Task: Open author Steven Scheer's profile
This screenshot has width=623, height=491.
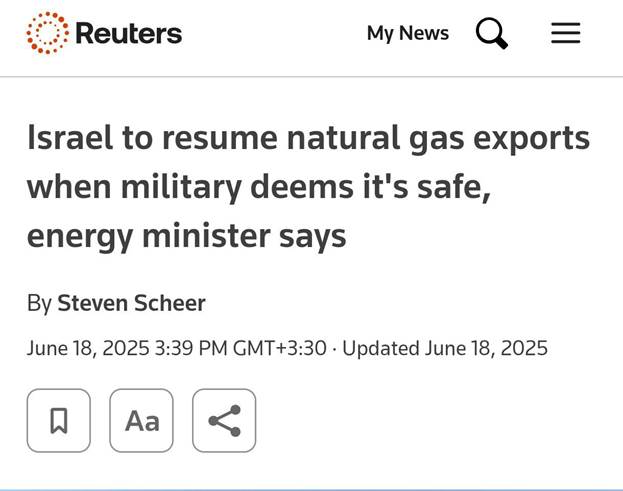Action: point(131,303)
